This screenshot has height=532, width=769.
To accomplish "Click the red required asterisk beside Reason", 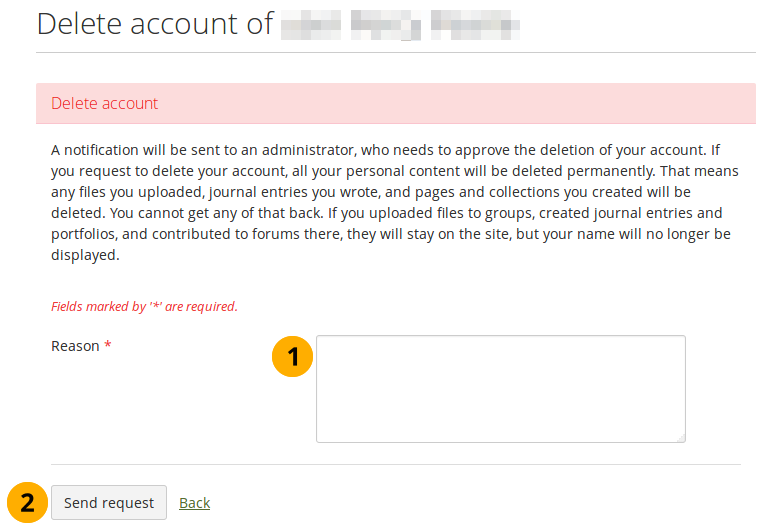I will click(108, 346).
